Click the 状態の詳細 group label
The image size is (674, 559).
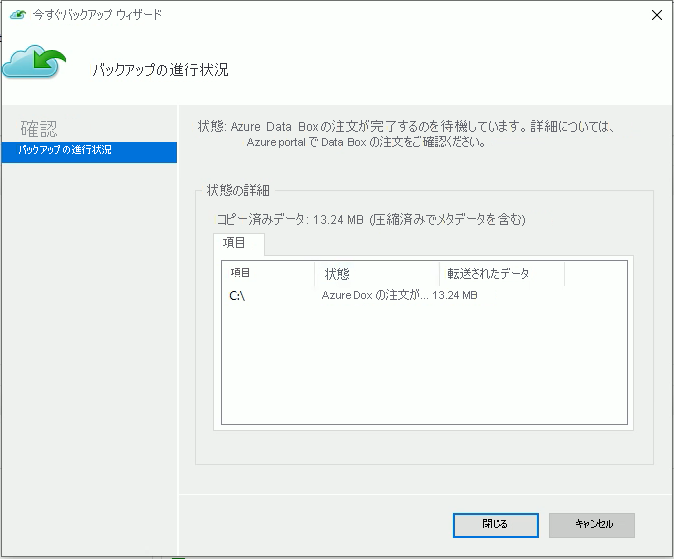(x=238, y=190)
